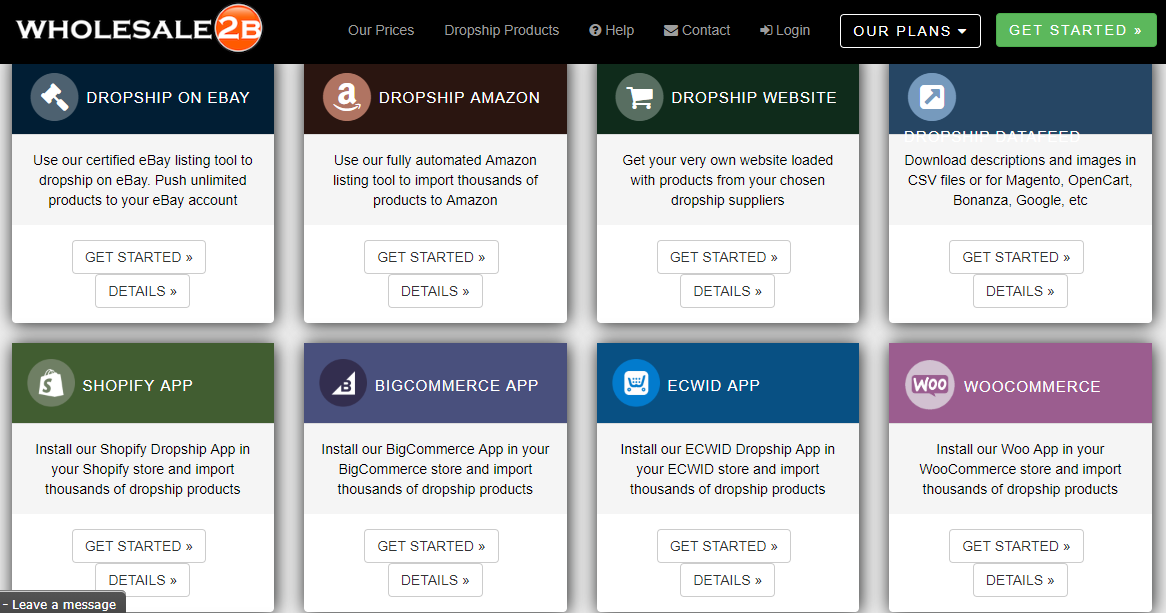Click the ECWID cart icon
Viewport: 1166px width, 613px height.
(x=636, y=384)
